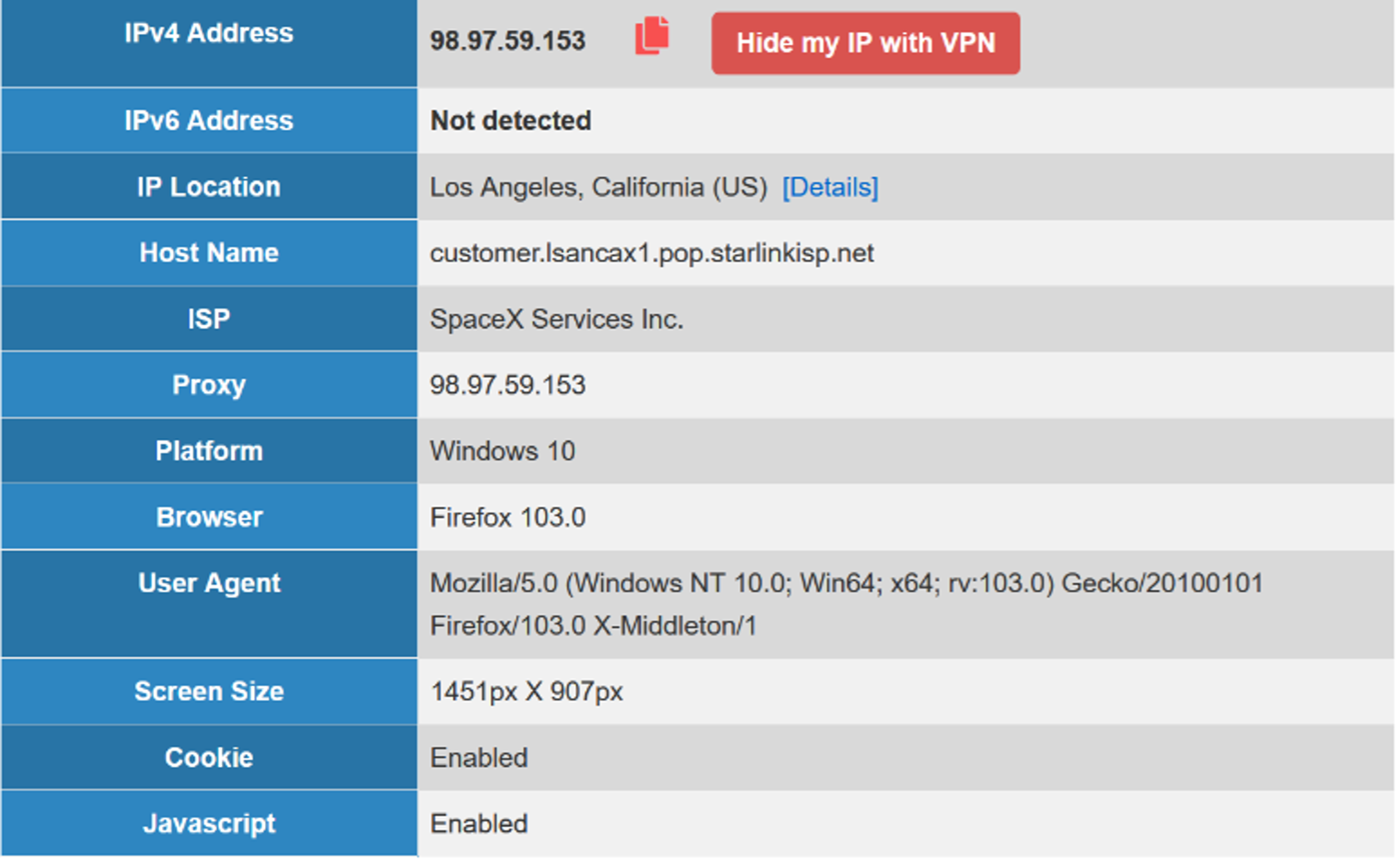Click the IPv4 Address row label
1400x861 pixels.
tap(209, 32)
